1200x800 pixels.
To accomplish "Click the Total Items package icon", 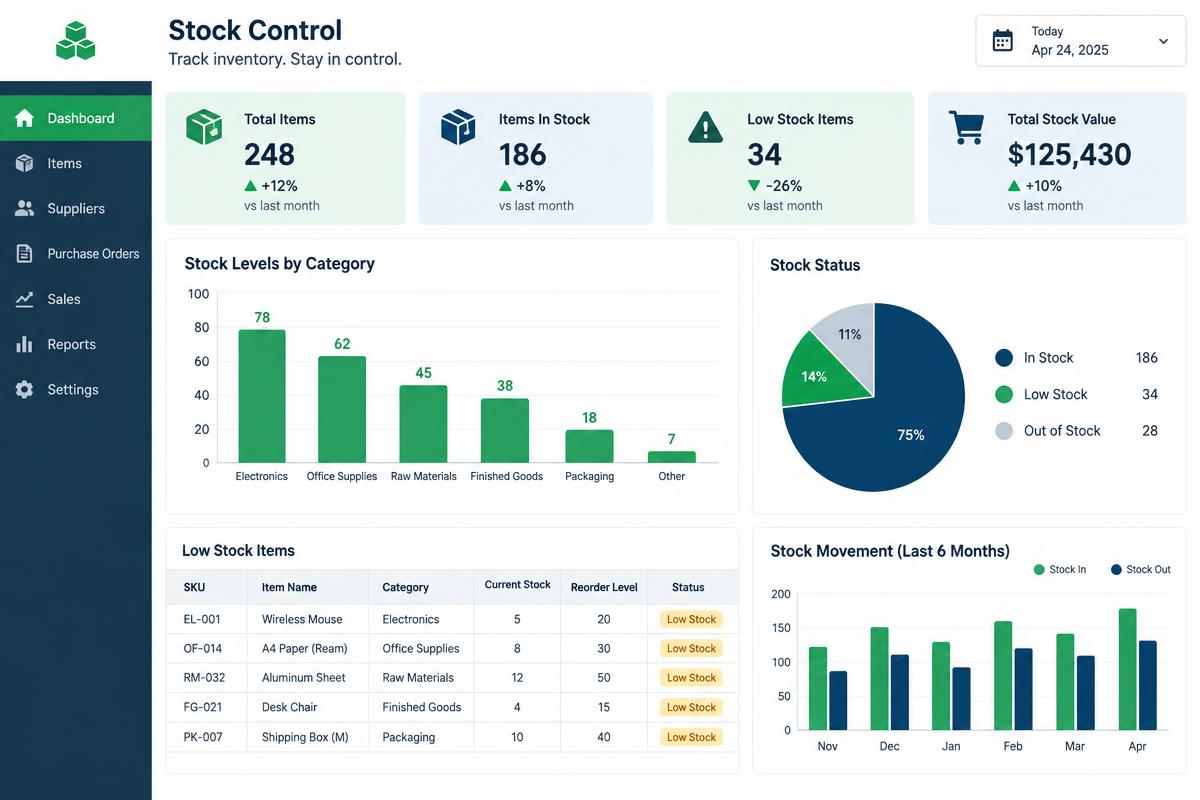I will click(x=204, y=128).
